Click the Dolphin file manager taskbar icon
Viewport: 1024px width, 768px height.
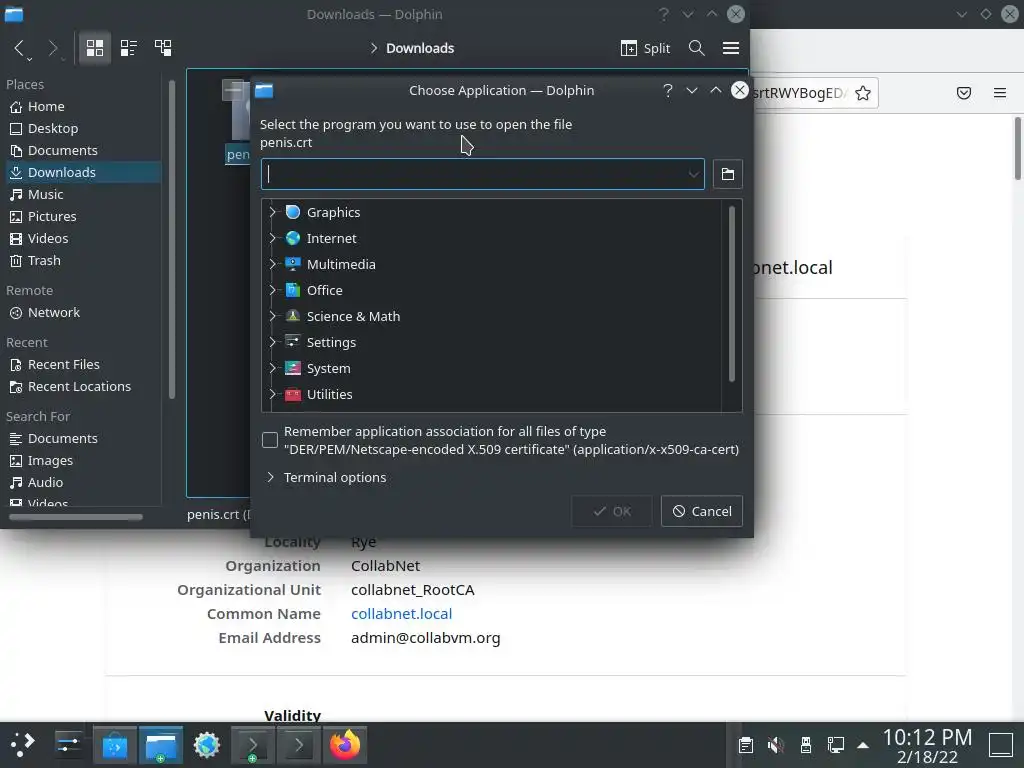161,744
